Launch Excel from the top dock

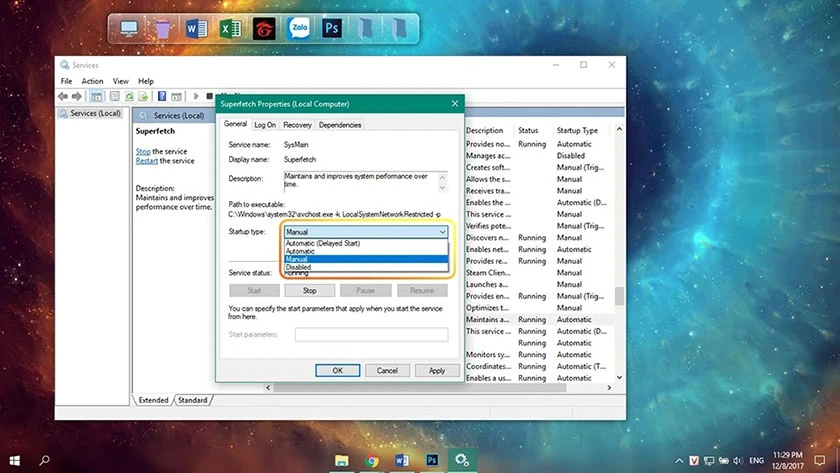tap(230, 28)
